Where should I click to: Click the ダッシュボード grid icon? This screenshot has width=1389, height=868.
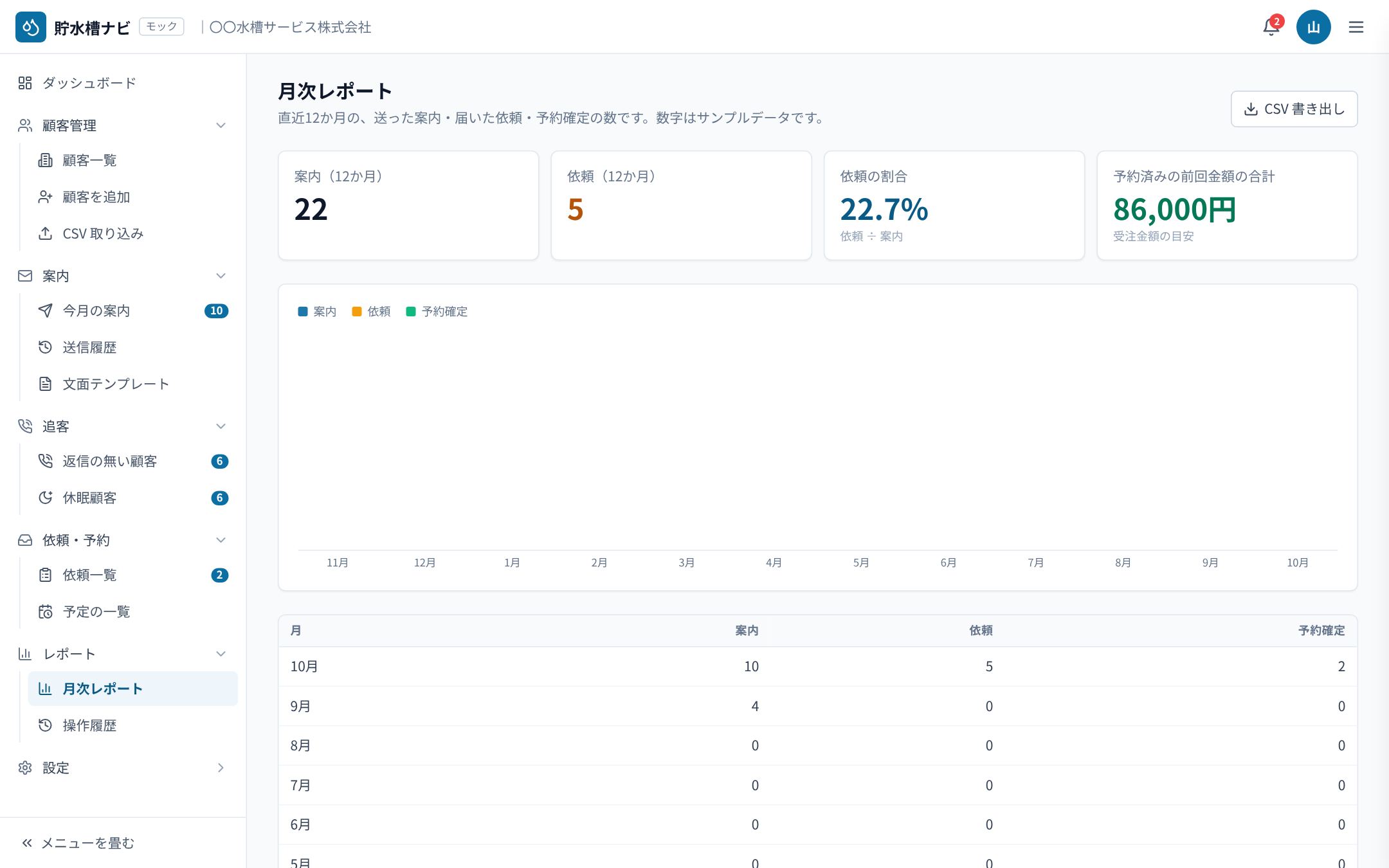25,83
